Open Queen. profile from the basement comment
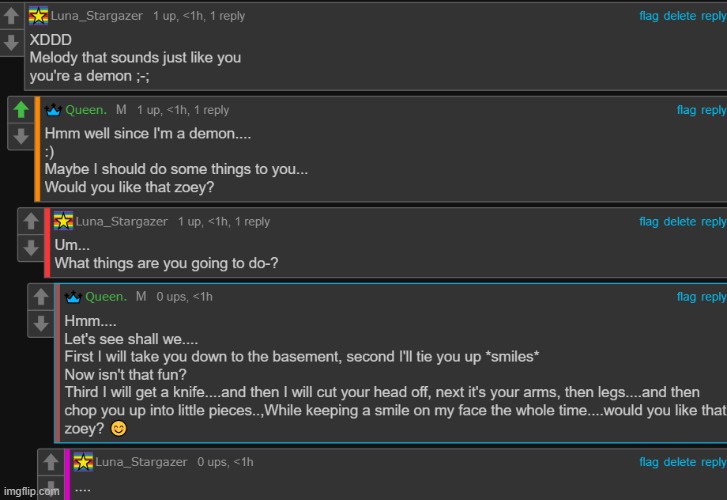This screenshot has width=727, height=500. coord(106,297)
